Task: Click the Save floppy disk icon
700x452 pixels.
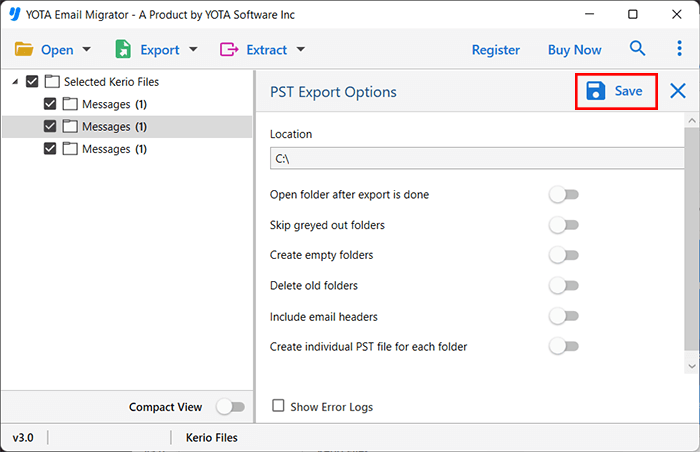Action: pyautogui.click(x=595, y=91)
